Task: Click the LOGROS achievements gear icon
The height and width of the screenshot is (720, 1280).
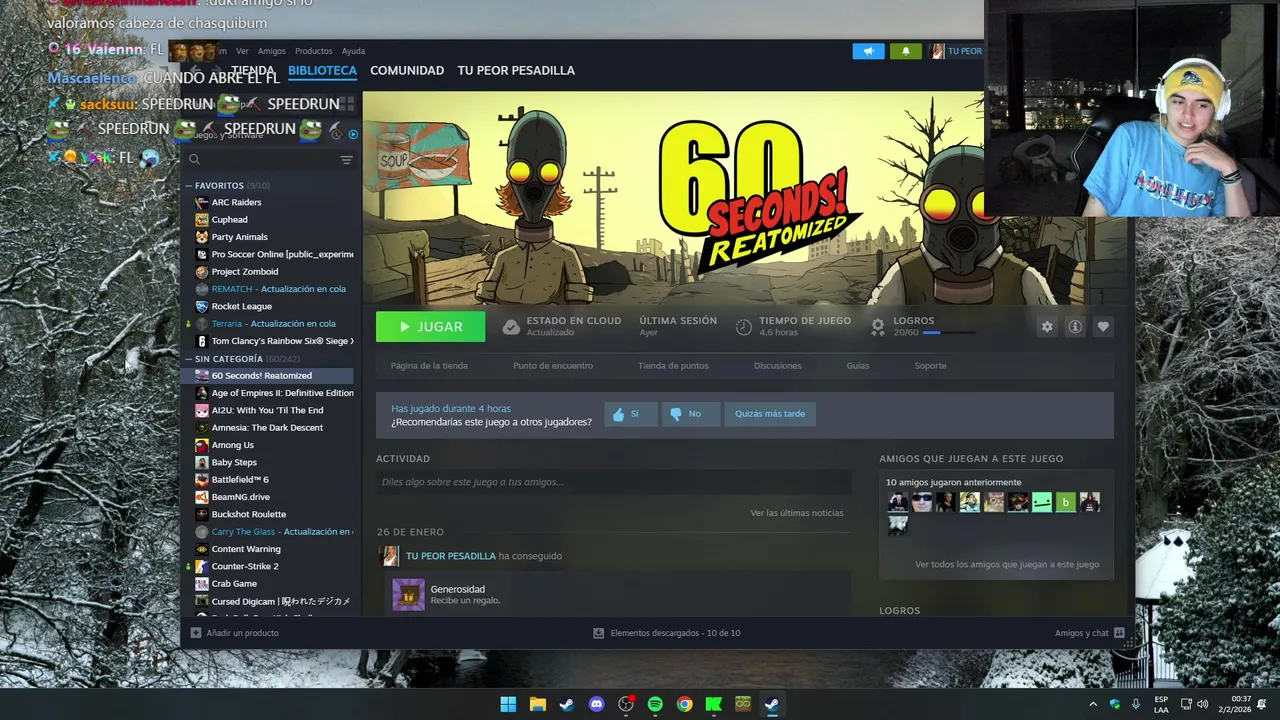Action: [x=878, y=327]
